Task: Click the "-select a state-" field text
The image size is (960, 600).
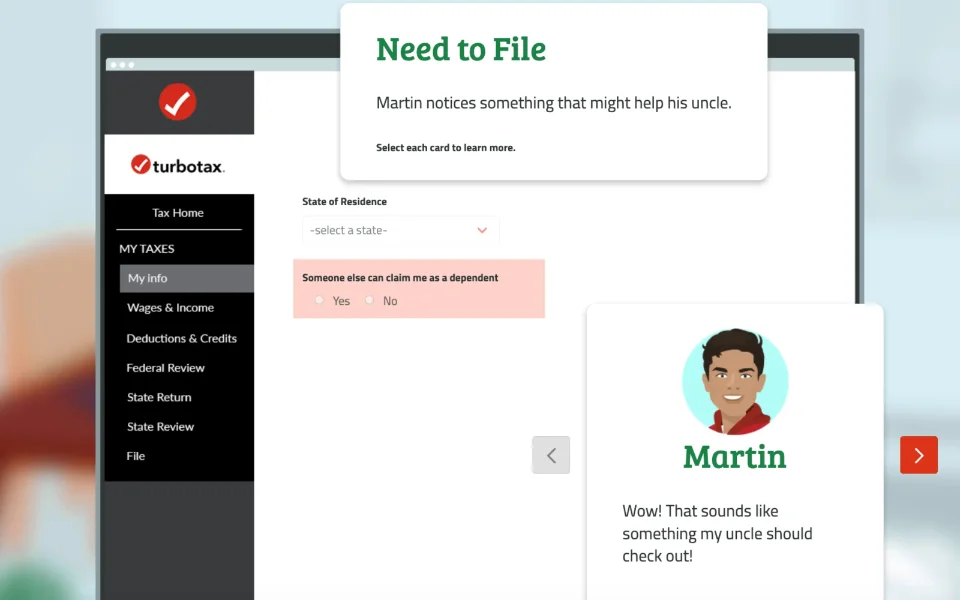Action: [x=349, y=231]
